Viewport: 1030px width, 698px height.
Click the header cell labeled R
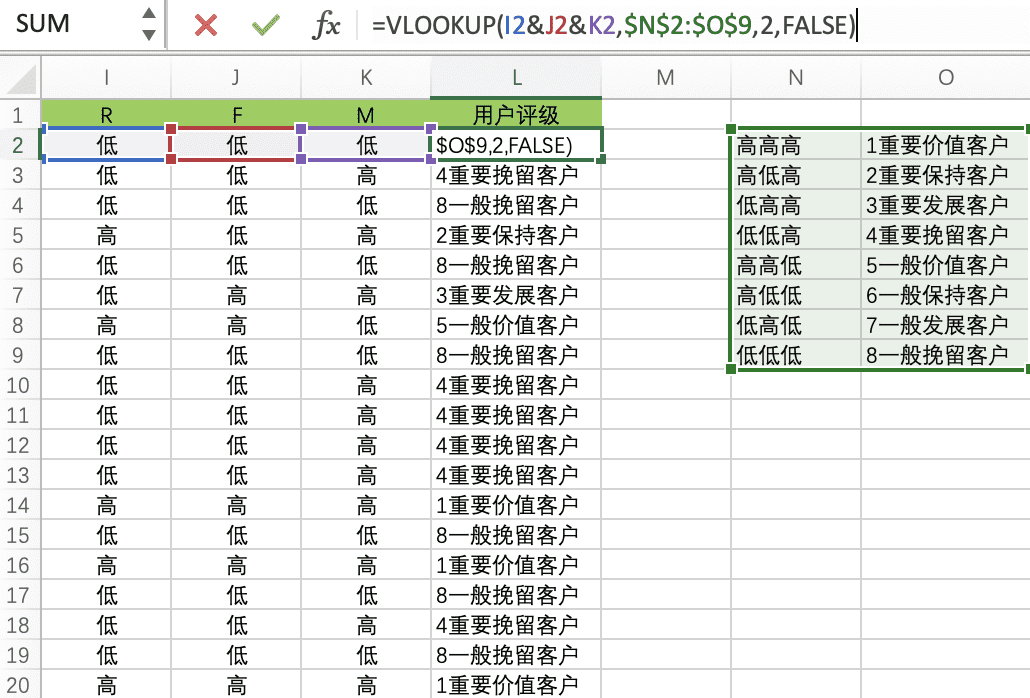(106, 115)
